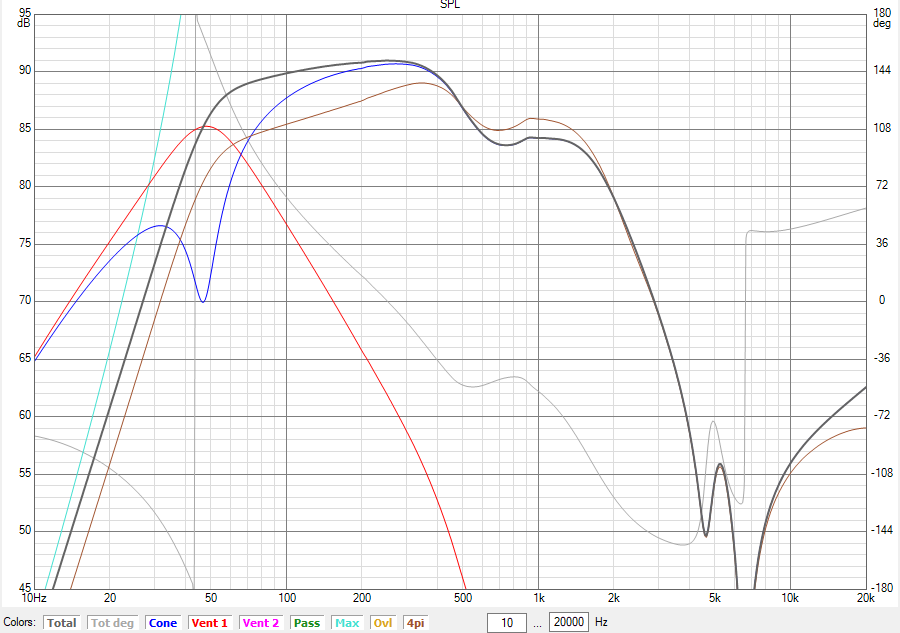Open the Vent 1 color selector
Screen dimensions: 900x633
tap(210, 623)
